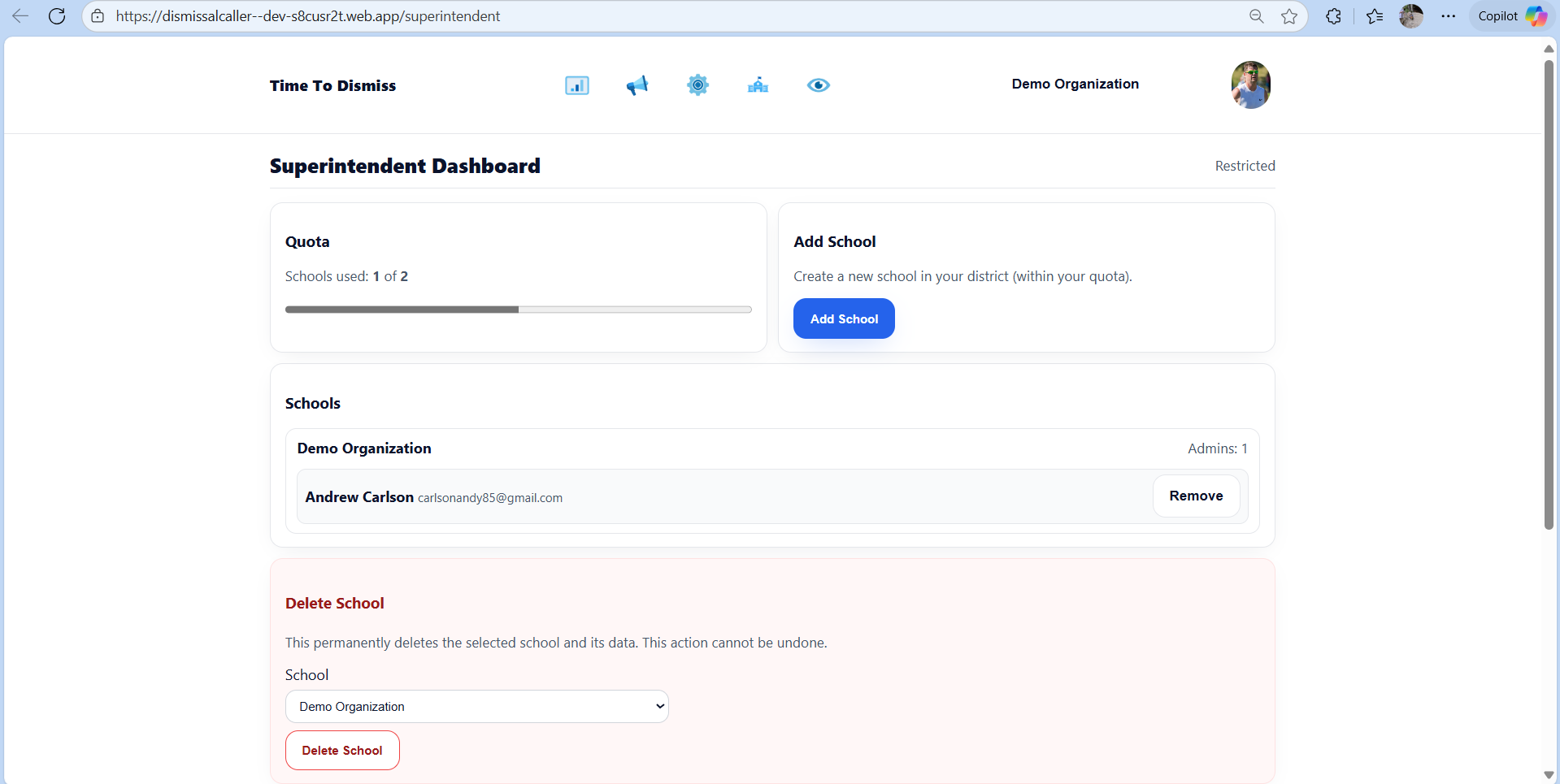
Task: Open the bar chart dashboard icon
Action: click(576, 85)
